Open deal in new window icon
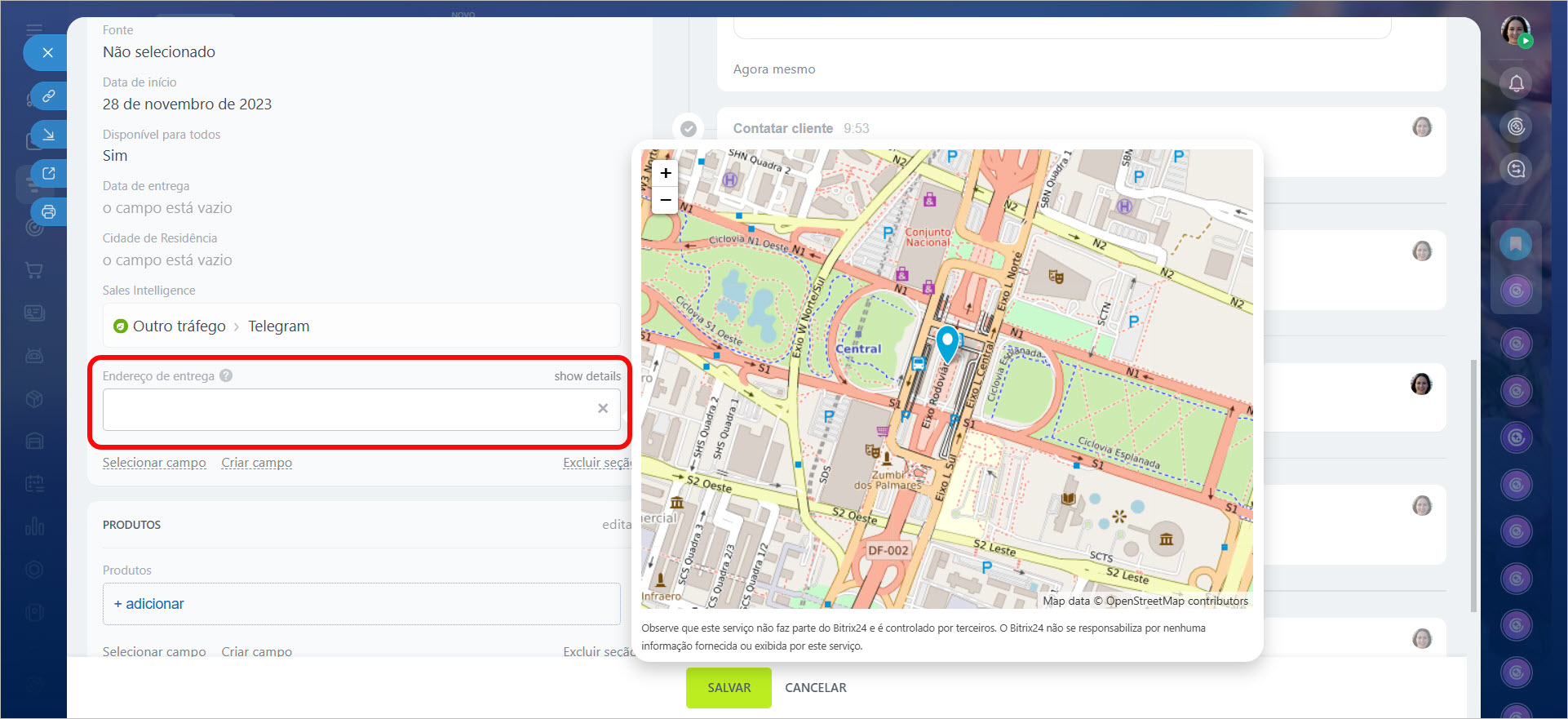This screenshot has height=719, width=1568. tap(49, 173)
